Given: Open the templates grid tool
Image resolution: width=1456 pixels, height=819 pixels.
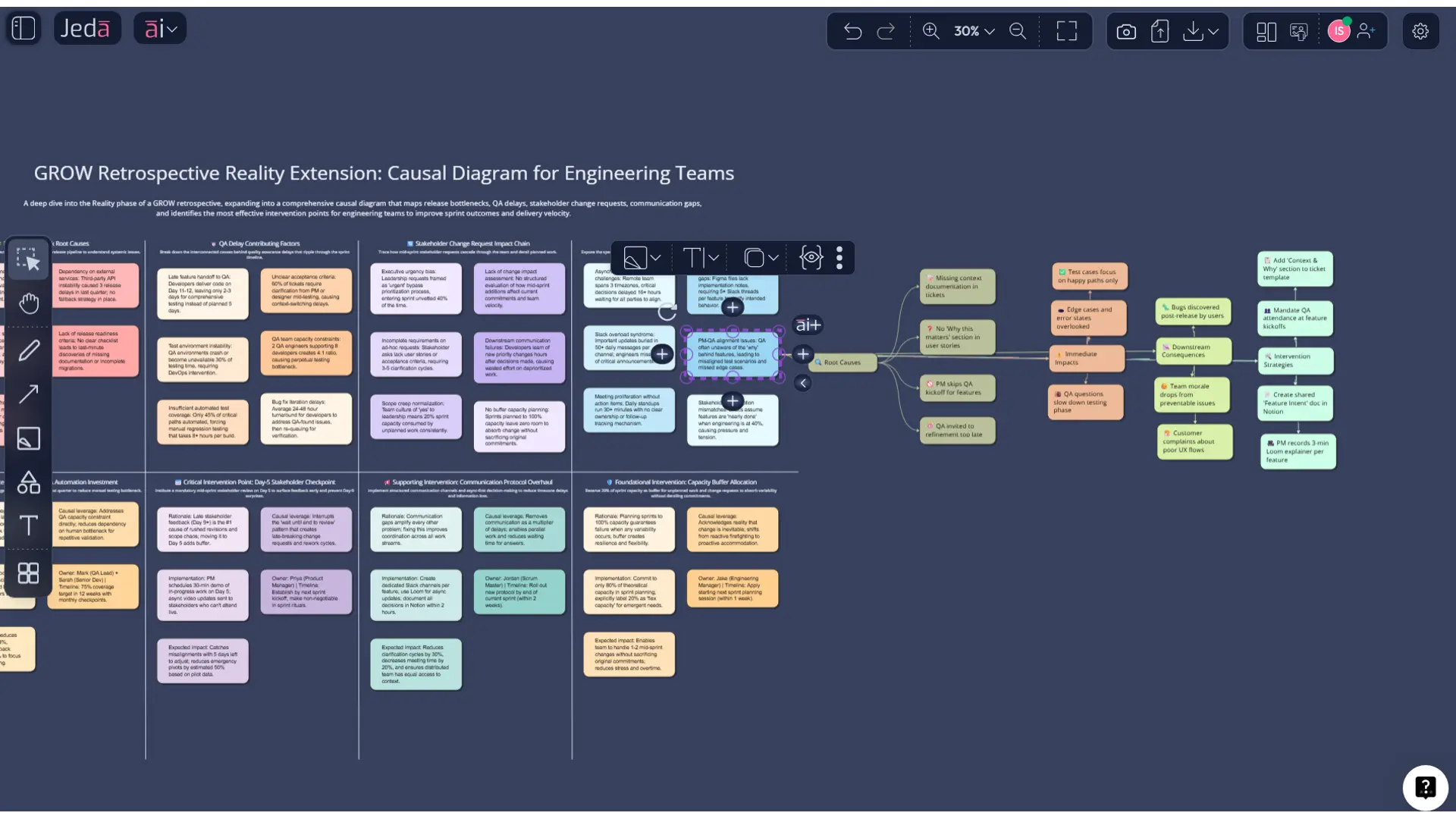Looking at the screenshot, I should click(29, 573).
